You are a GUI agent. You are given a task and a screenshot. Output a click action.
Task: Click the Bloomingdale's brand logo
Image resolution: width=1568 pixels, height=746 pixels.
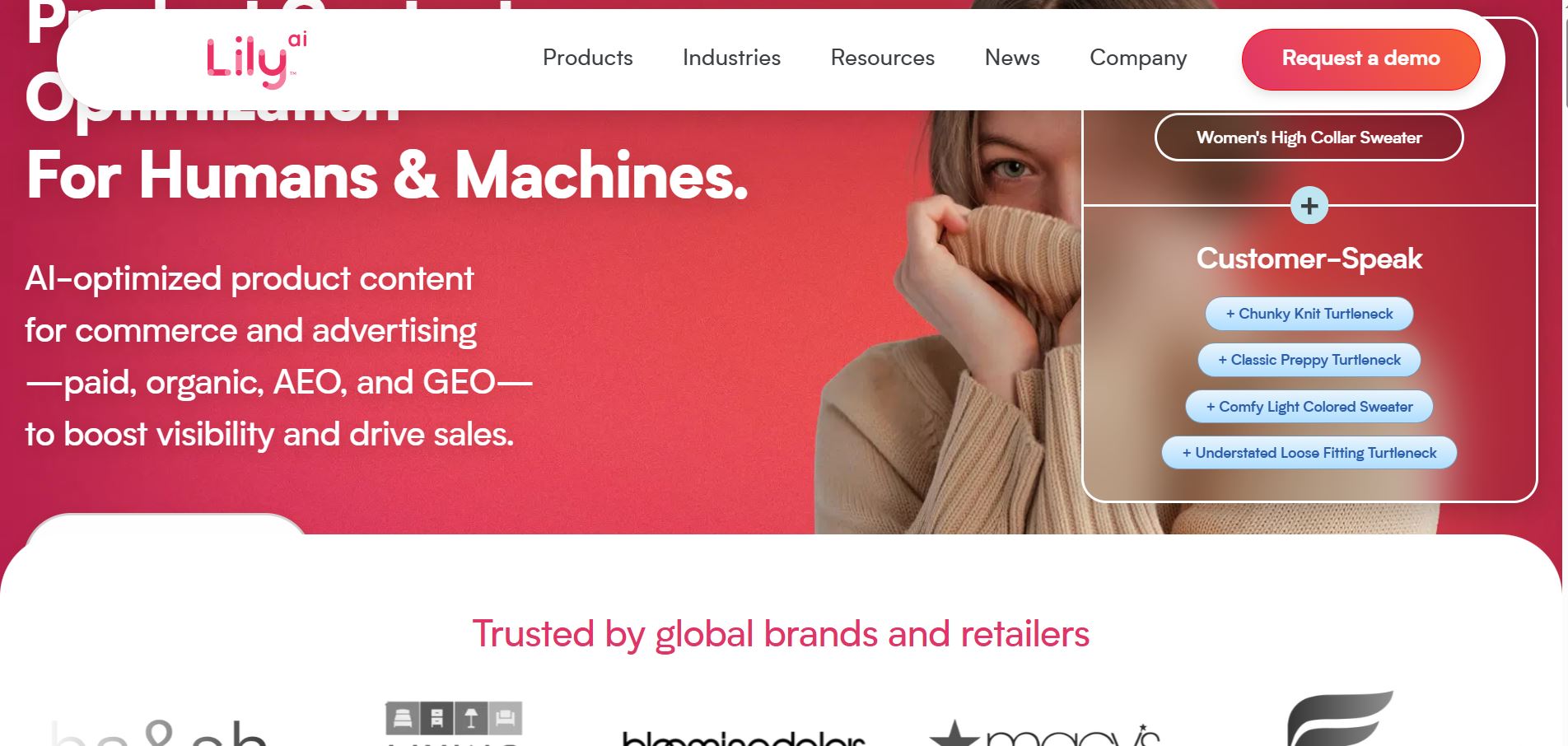pos(743,737)
